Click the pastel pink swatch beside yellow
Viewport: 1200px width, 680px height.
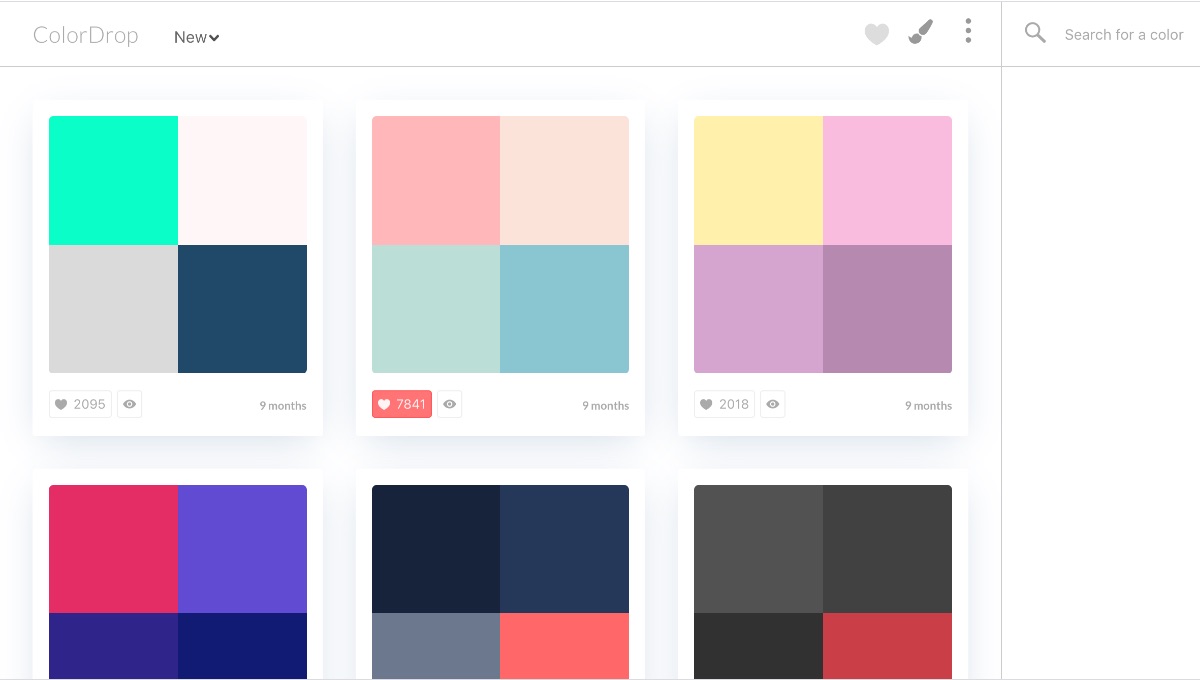click(x=887, y=180)
